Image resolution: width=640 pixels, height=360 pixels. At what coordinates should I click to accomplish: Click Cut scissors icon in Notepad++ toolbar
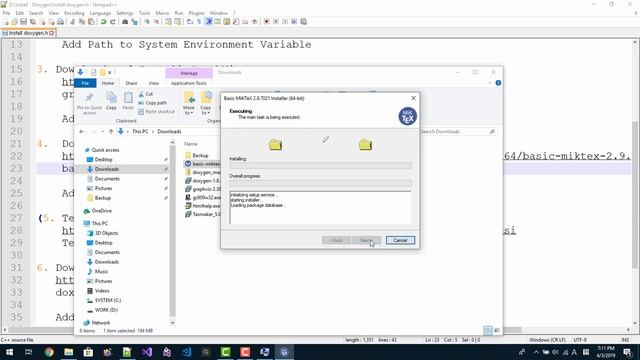click(x=73, y=22)
